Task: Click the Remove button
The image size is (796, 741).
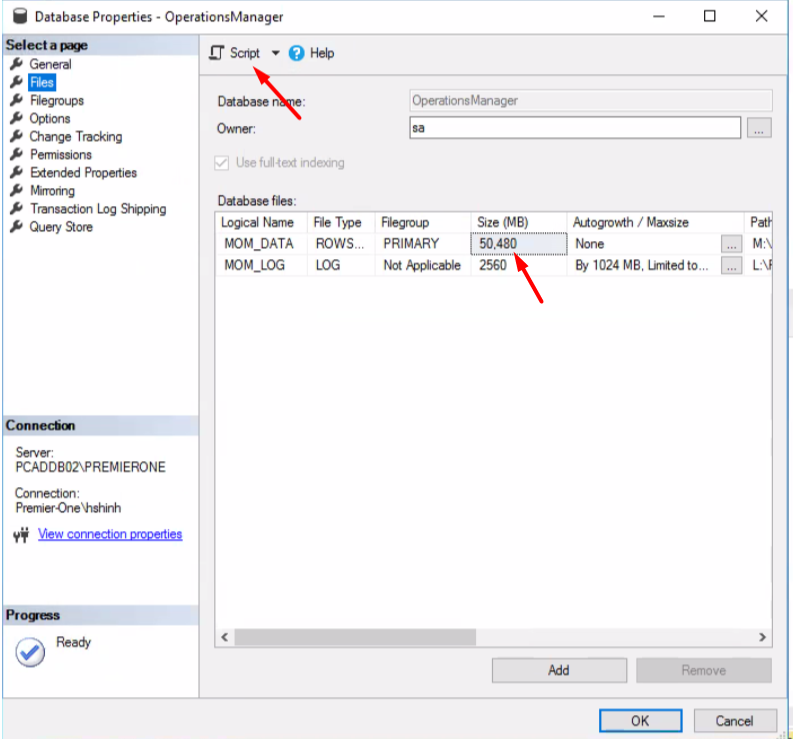Action: 704,670
